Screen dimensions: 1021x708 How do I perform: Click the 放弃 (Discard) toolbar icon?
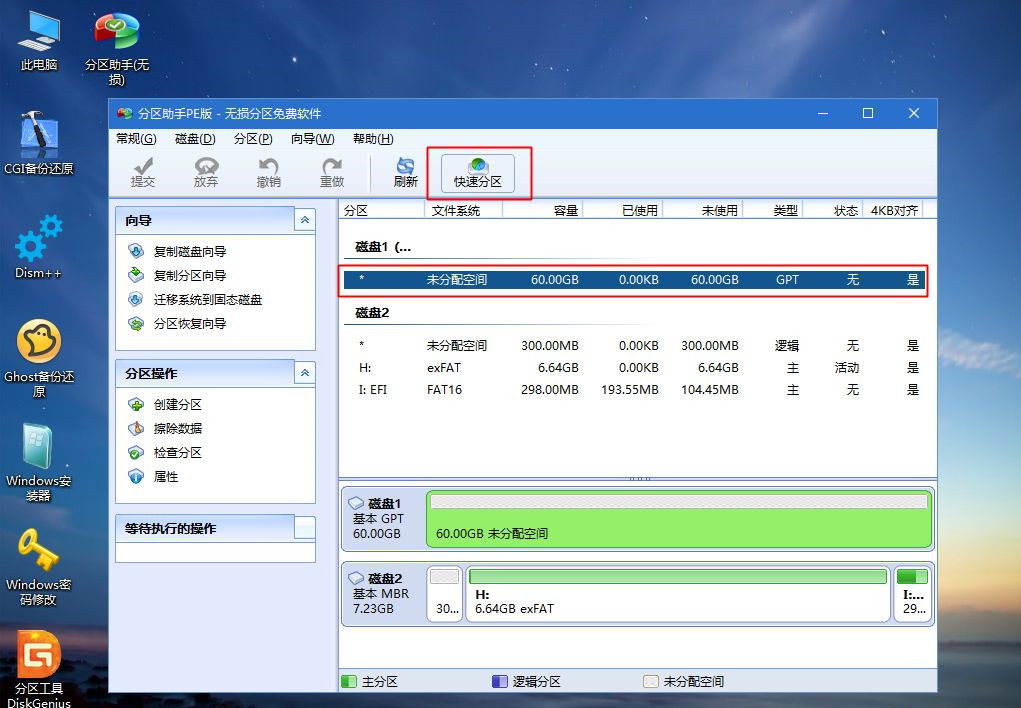[x=205, y=170]
